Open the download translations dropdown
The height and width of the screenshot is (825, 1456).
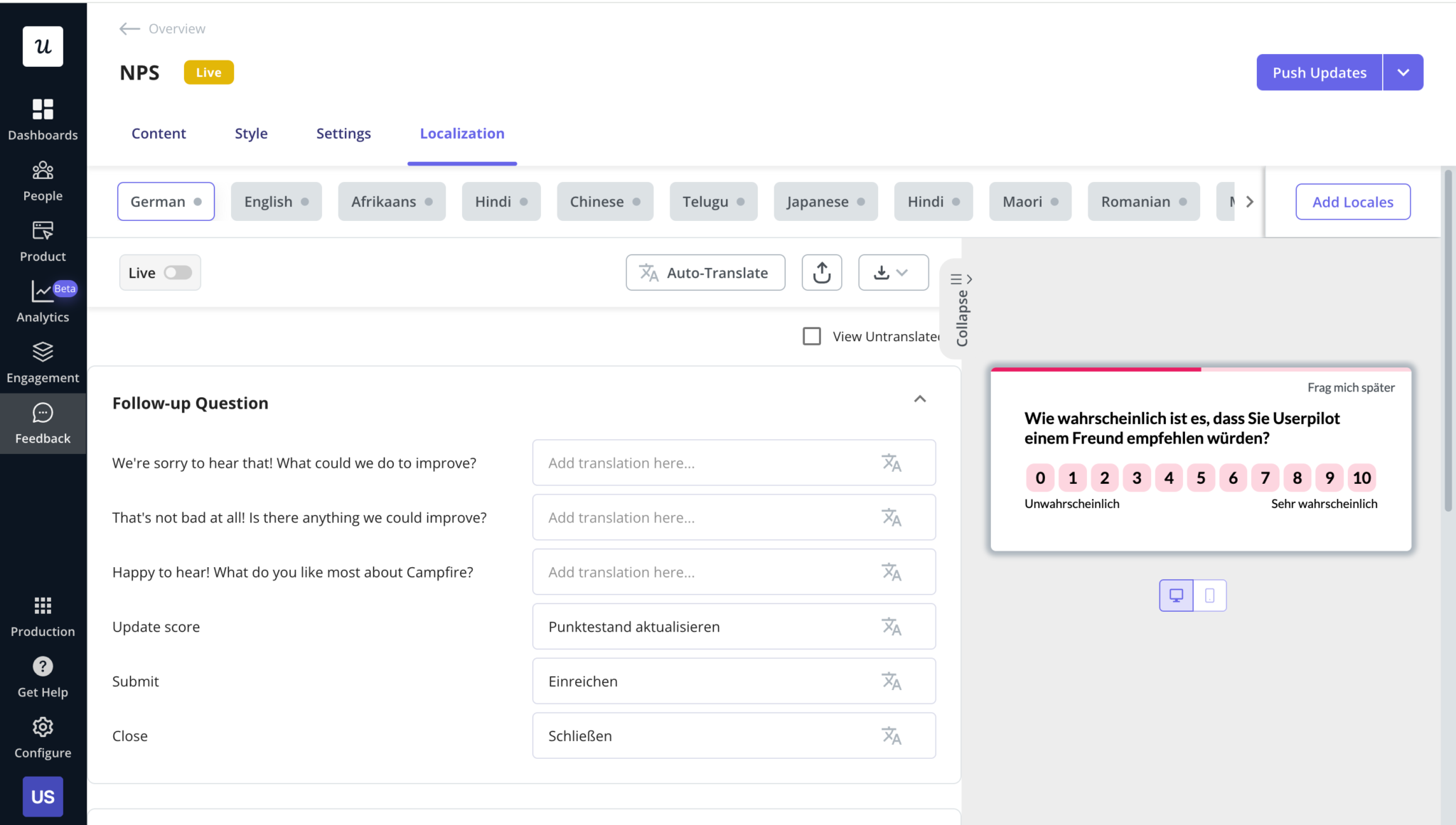click(893, 272)
